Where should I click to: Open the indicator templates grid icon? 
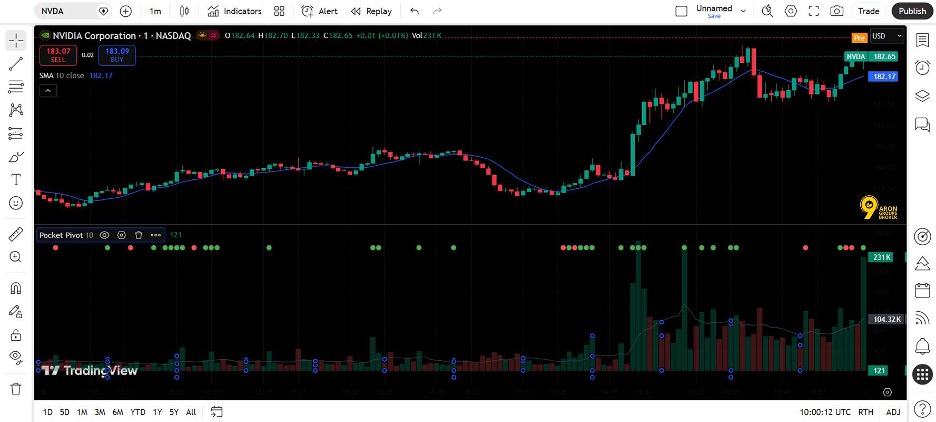coord(279,11)
